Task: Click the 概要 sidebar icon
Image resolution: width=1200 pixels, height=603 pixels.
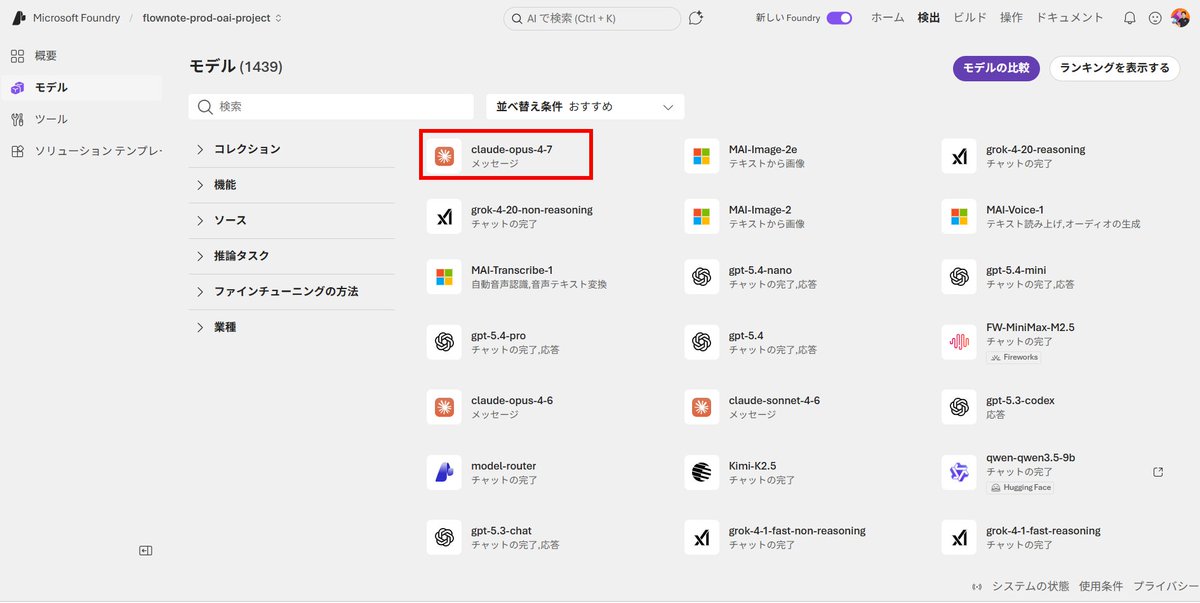Action: coord(17,56)
